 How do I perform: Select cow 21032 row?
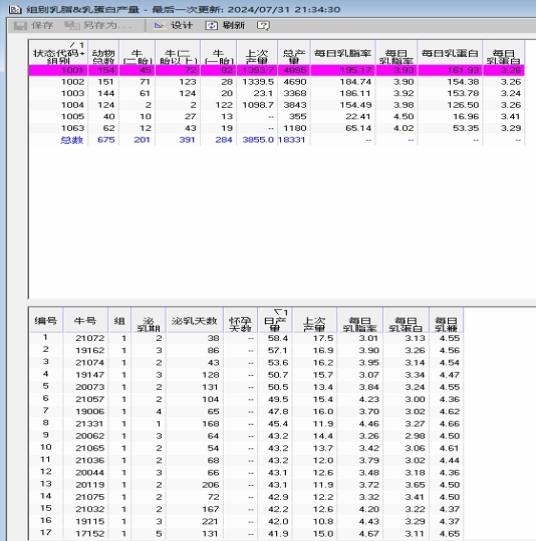pyautogui.click(x=246, y=509)
